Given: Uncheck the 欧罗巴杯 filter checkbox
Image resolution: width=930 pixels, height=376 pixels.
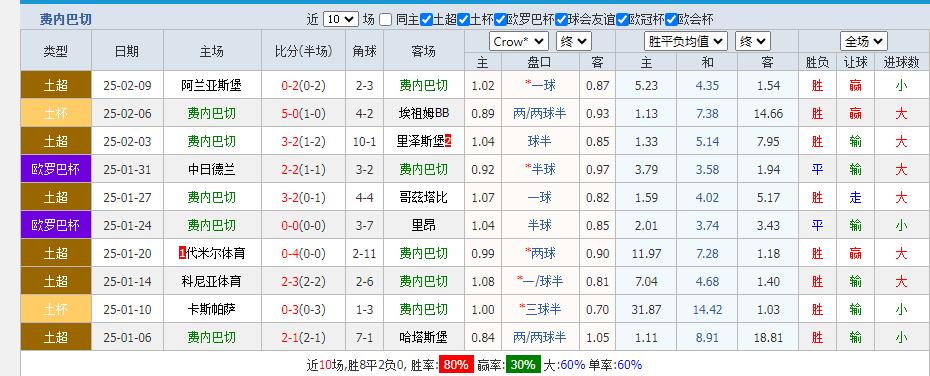Looking at the screenshot, I should [x=501, y=20].
